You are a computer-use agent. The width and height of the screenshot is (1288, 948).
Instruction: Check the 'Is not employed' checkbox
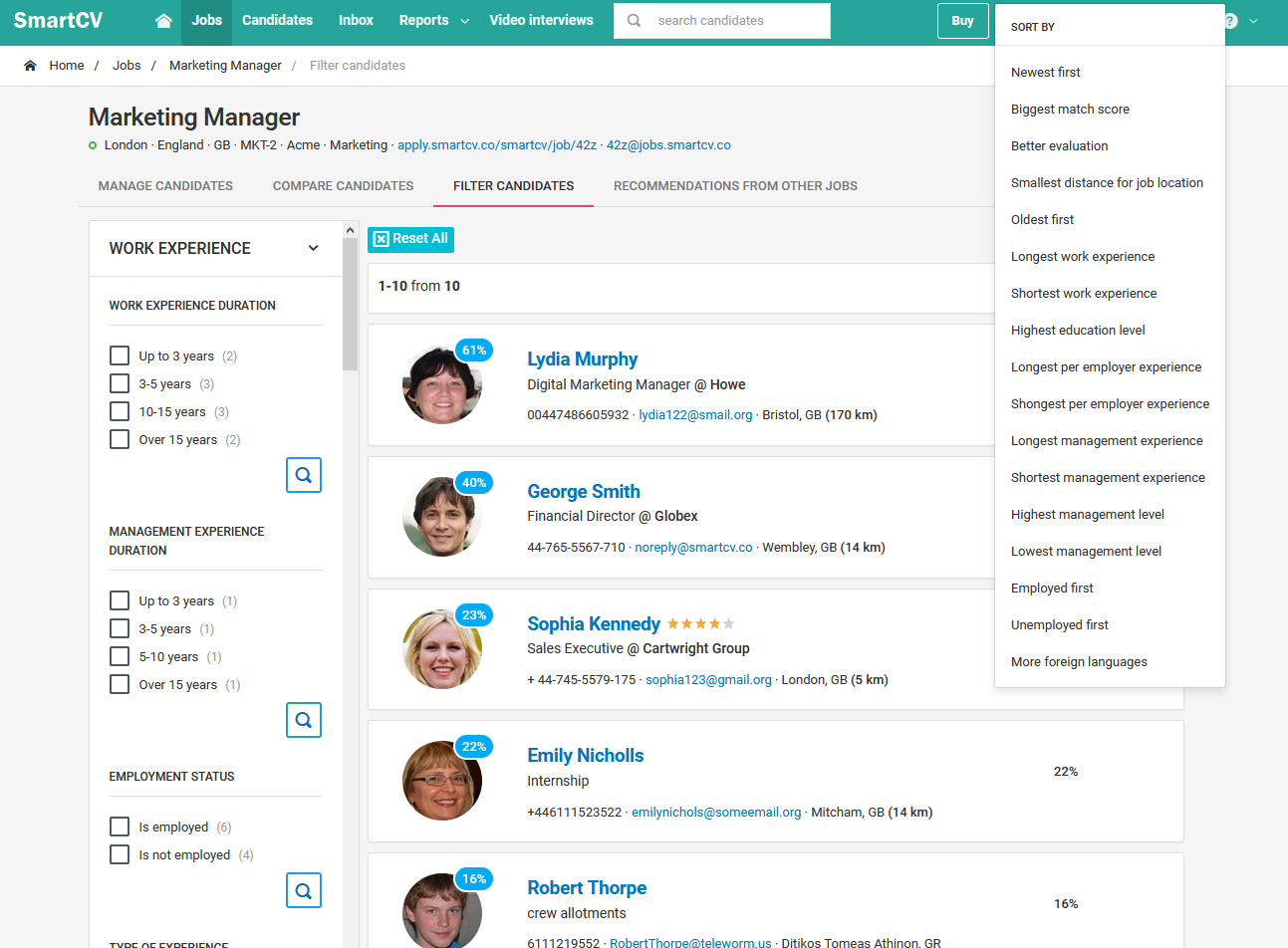(x=120, y=854)
